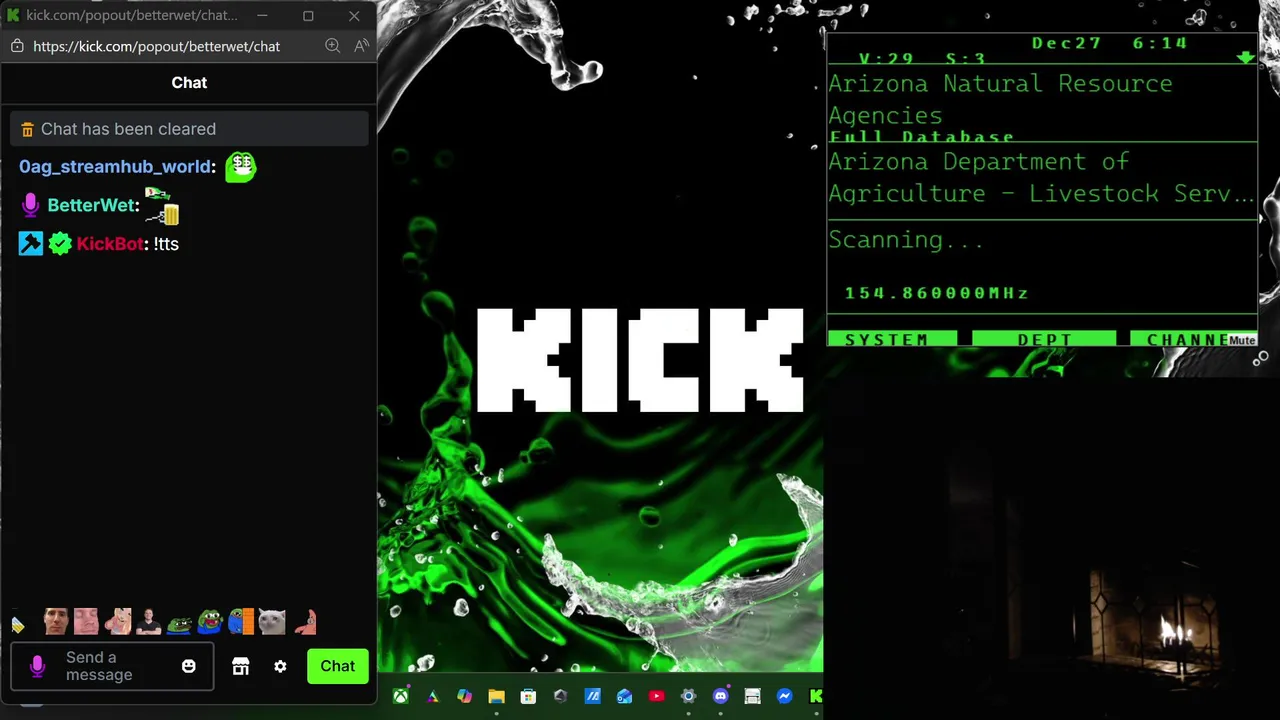Click the !tts message text
The height and width of the screenshot is (720, 1280).
tap(166, 244)
